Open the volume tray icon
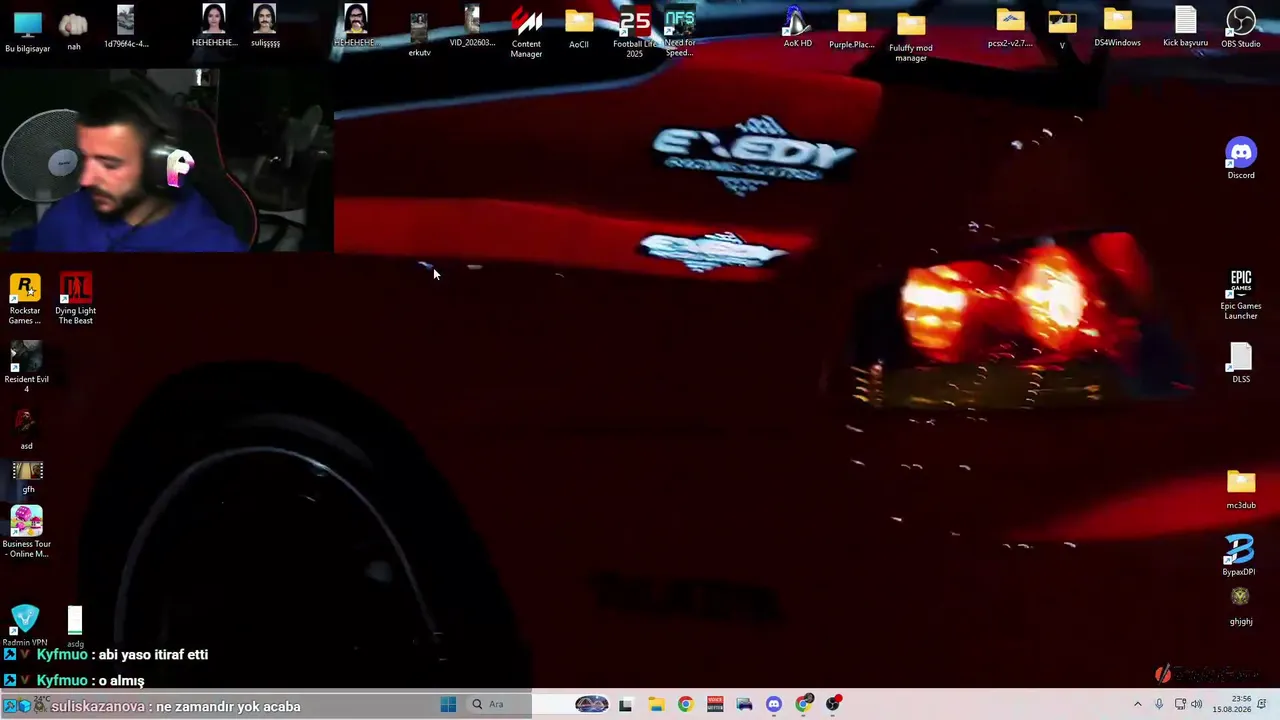1280x720 pixels. 1196,704
